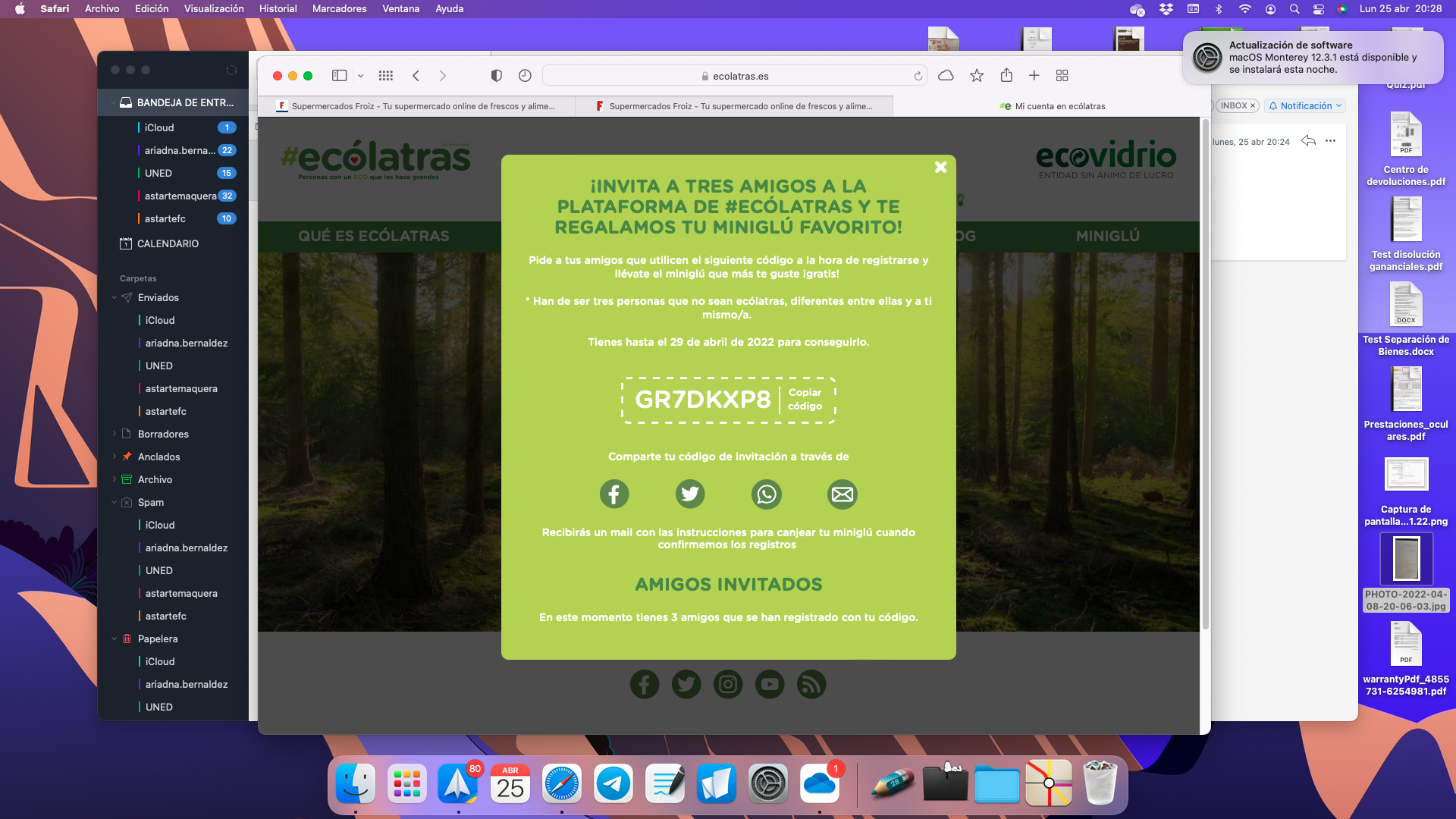The width and height of the screenshot is (1456, 819).
Task: Expand the Borradores folder
Action: (x=115, y=434)
